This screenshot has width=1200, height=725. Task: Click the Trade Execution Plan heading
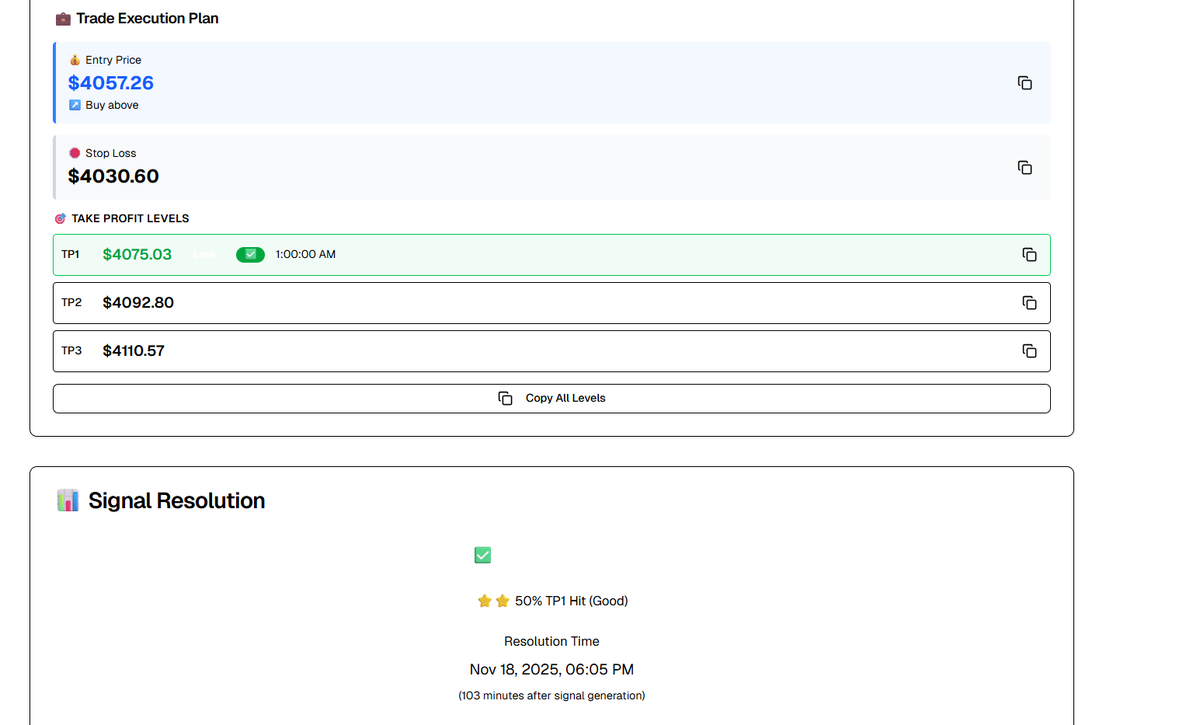click(147, 19)
